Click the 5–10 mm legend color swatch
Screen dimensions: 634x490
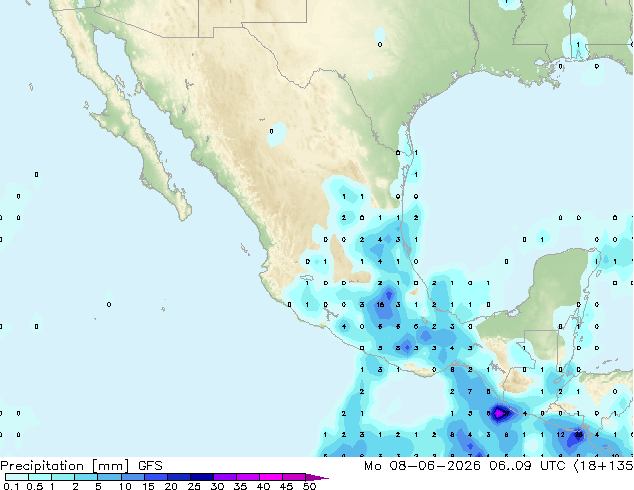coord(110,477)
